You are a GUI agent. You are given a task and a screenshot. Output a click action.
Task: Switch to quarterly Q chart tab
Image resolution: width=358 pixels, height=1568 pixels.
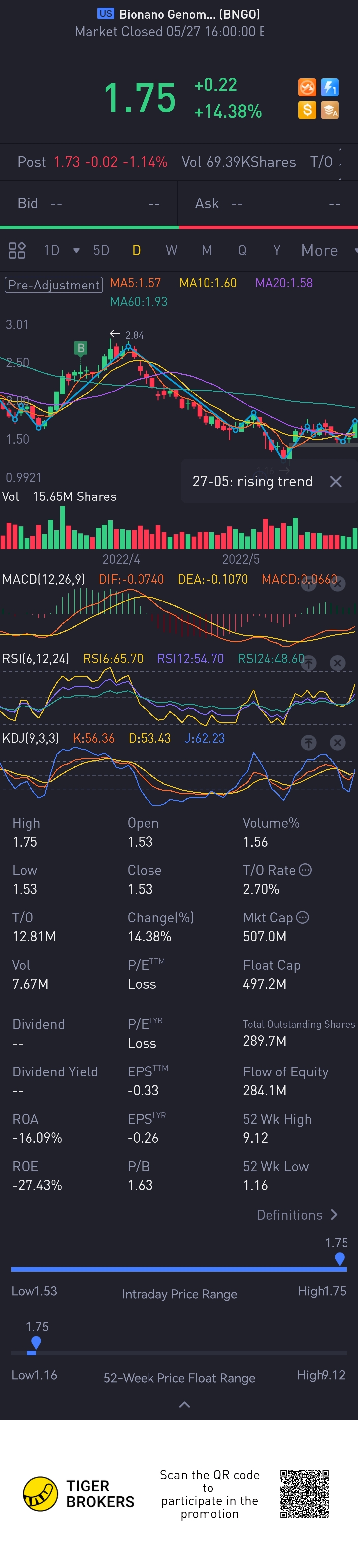[242, 250]
